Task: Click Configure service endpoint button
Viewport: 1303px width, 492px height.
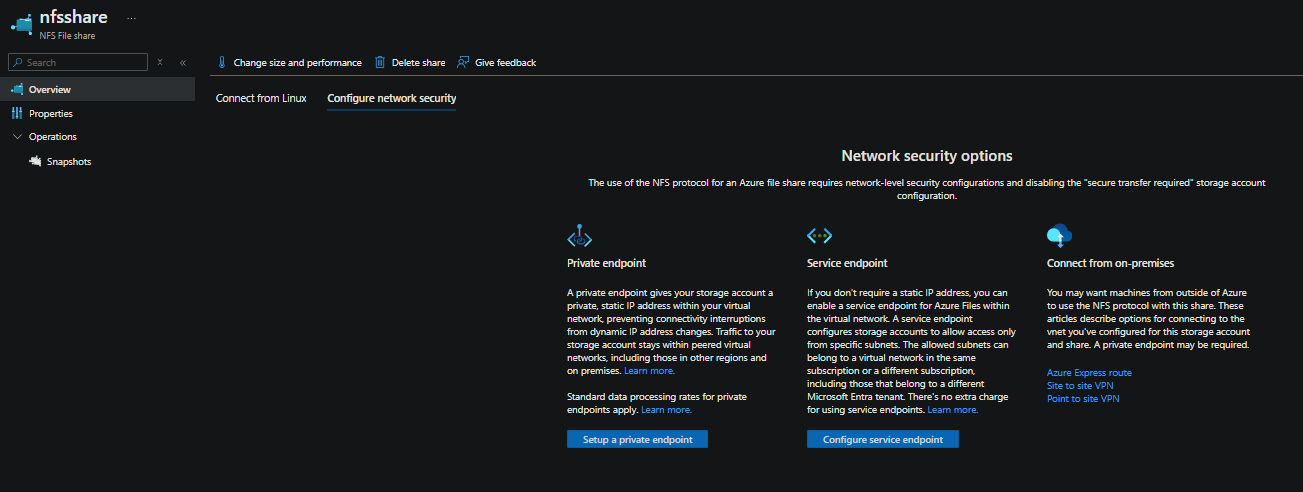Action: click(x=882, y=439)
